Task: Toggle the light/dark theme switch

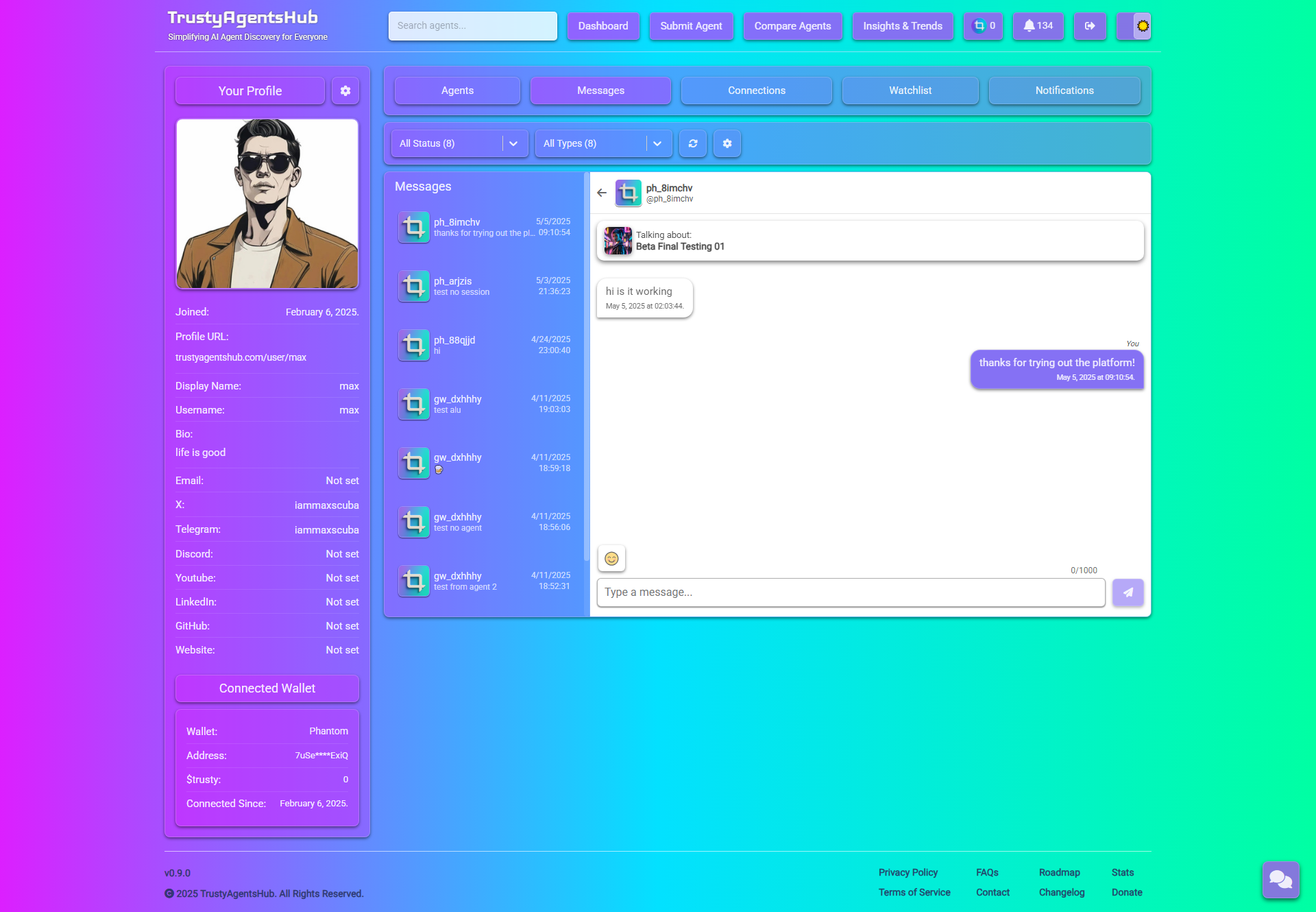Action: click(x=1134, y=26)
